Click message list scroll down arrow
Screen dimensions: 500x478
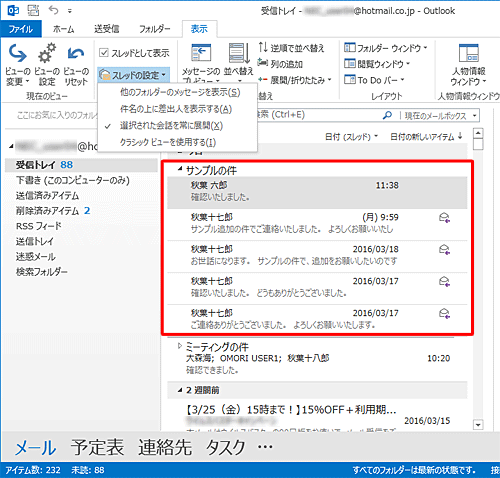pos(478,425)
